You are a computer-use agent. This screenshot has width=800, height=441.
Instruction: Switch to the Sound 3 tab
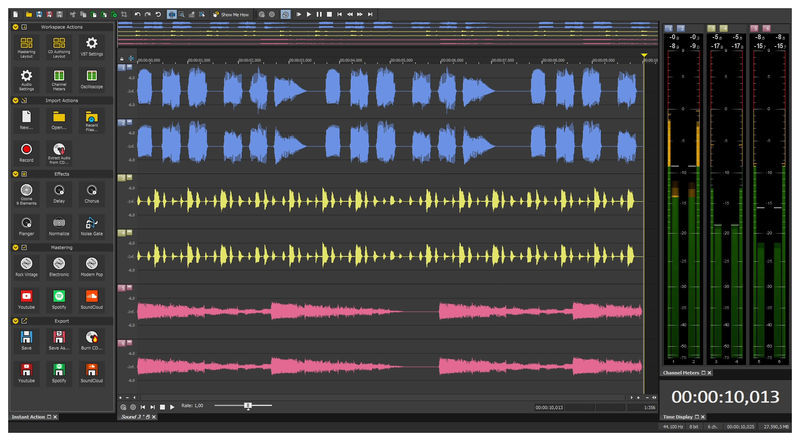point(133,416)
